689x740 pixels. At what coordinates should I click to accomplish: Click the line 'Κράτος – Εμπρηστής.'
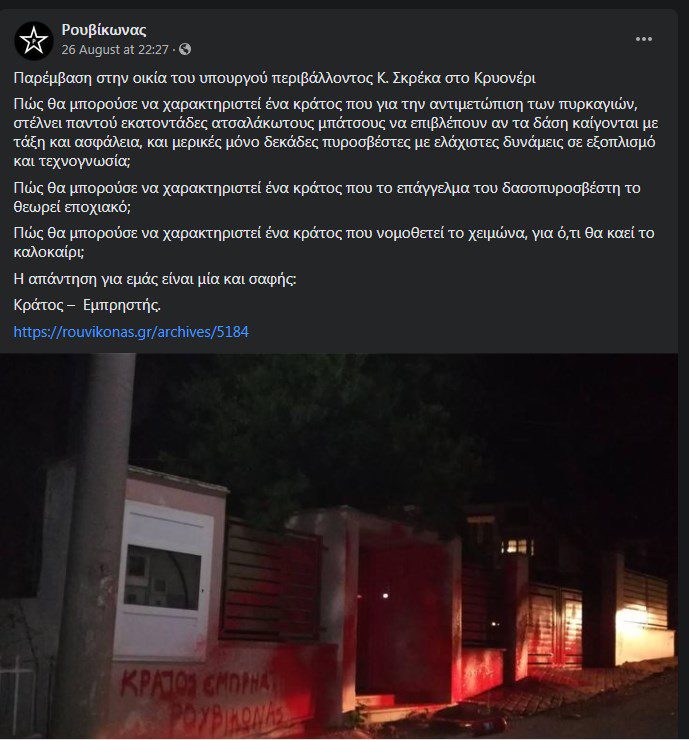87,305
